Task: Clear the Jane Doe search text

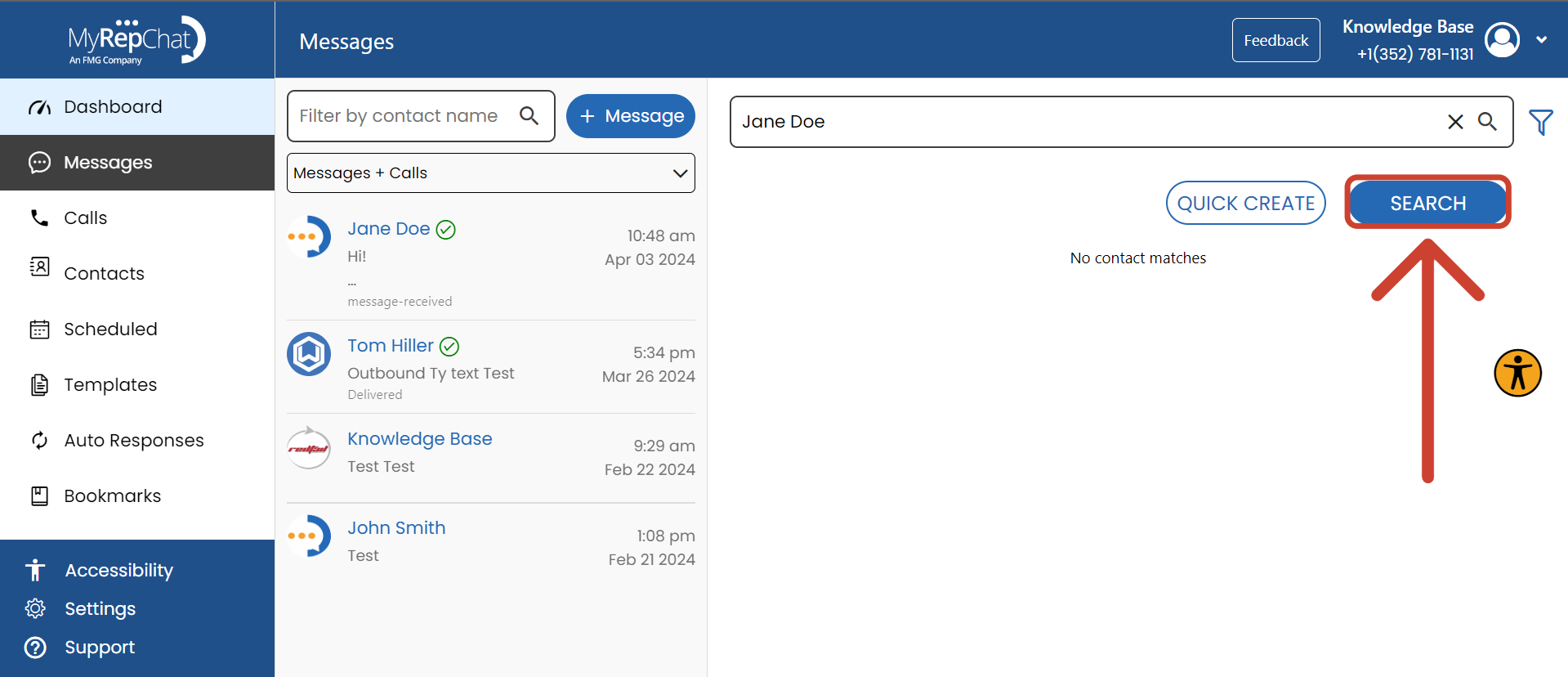Action: pyautogui.click(x=1455, y=122)
